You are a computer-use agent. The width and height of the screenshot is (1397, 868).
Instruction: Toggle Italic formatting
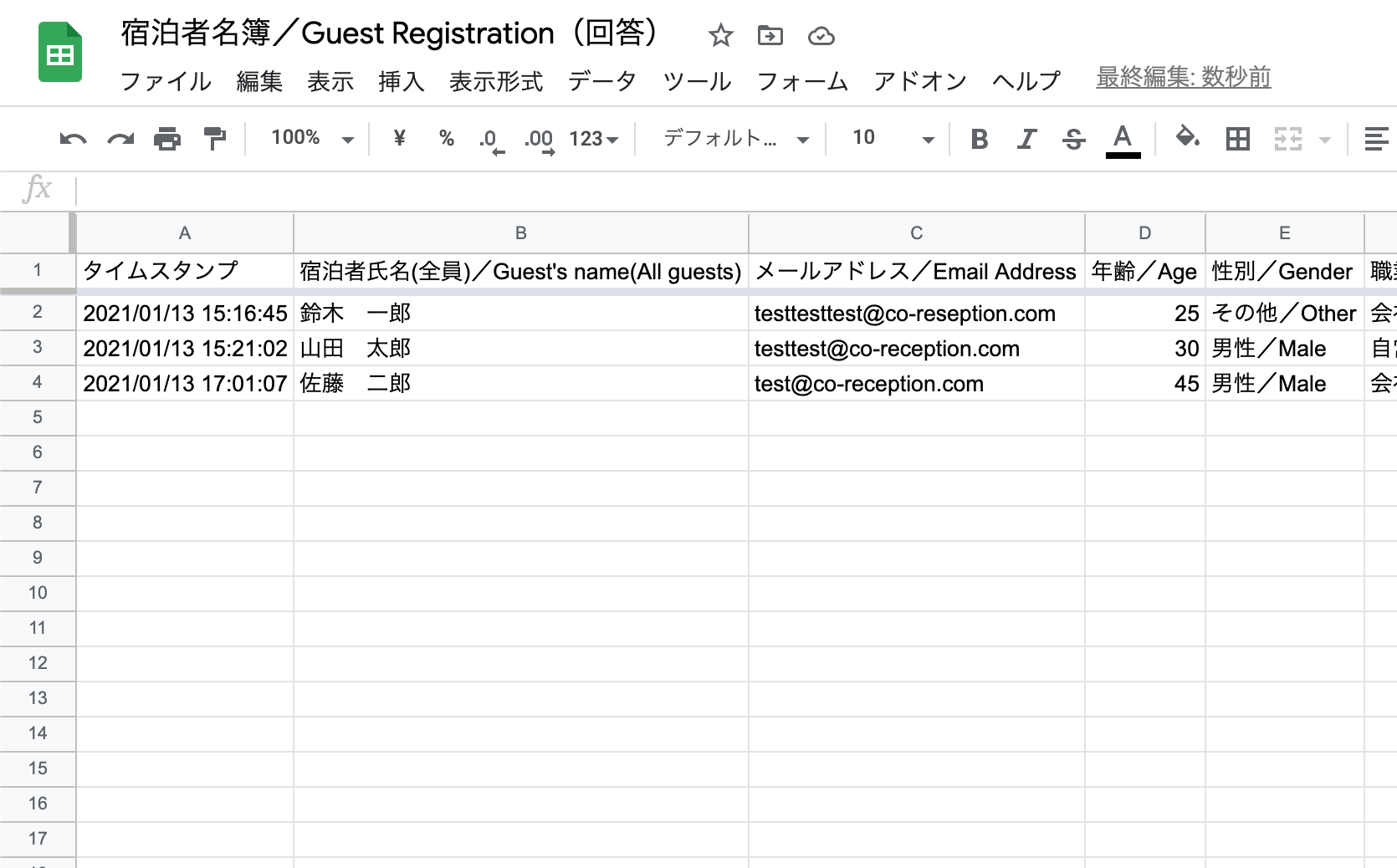[1026, 139]
